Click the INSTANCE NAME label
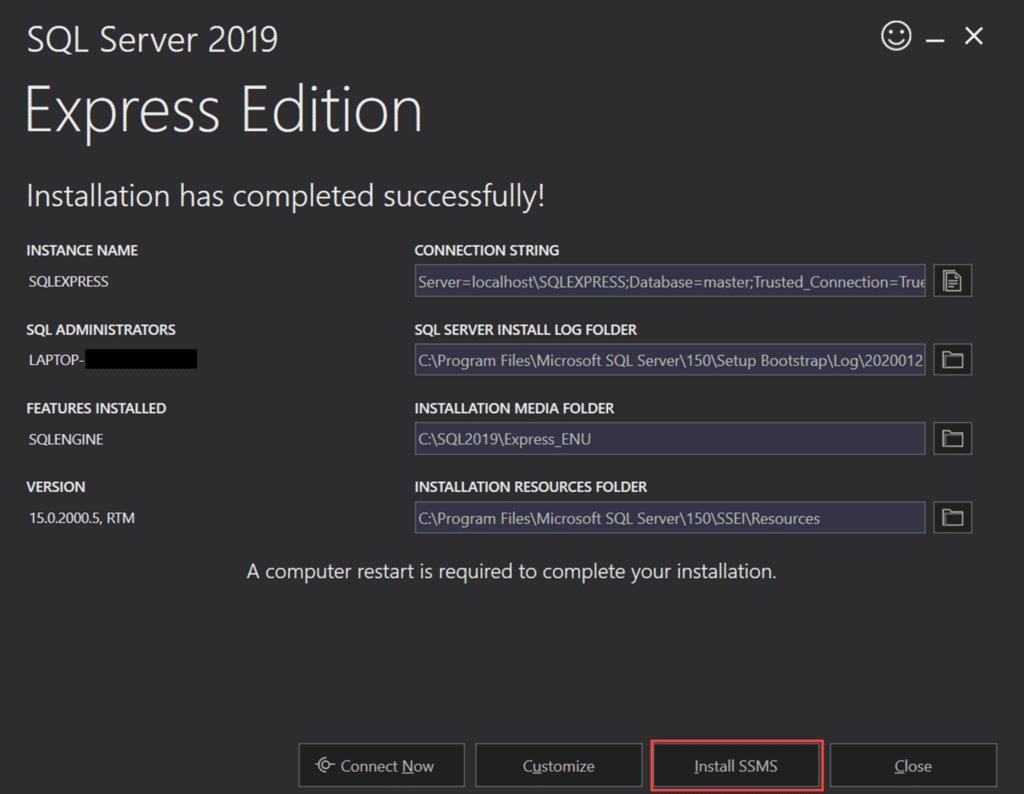Image resolution: width=1024 pixels, height=794 pixels. click(x=82, y=250)
